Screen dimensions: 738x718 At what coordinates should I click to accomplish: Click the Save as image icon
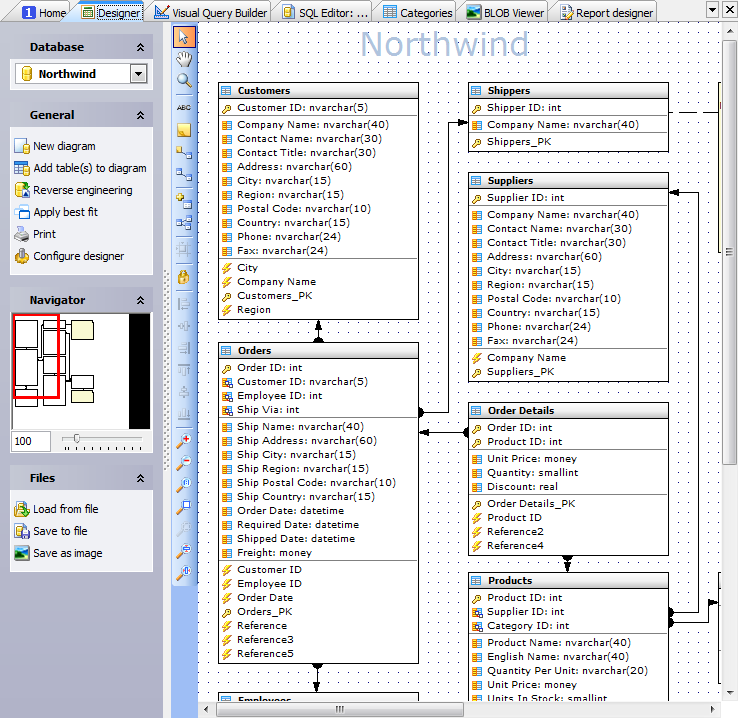point(22,553)
